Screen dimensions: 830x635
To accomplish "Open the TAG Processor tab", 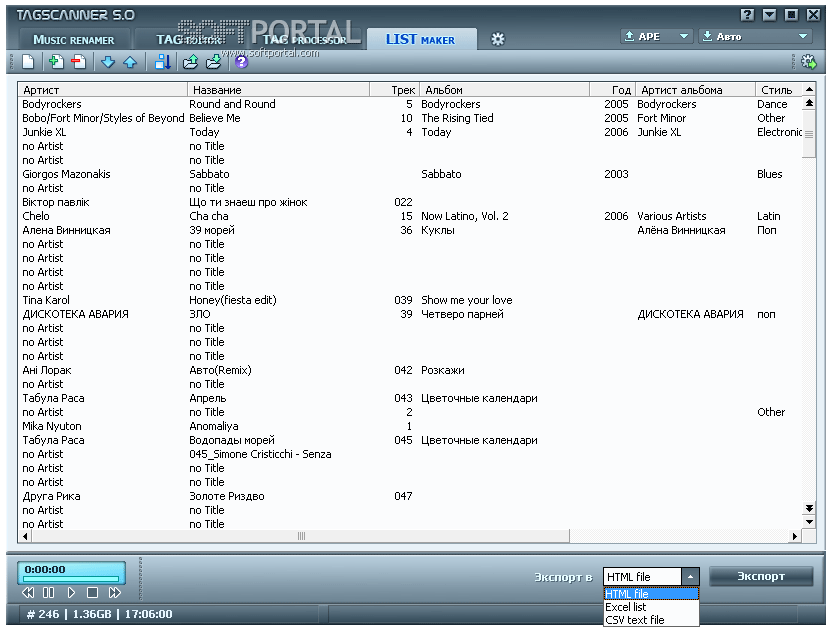I will pos(304,40).
